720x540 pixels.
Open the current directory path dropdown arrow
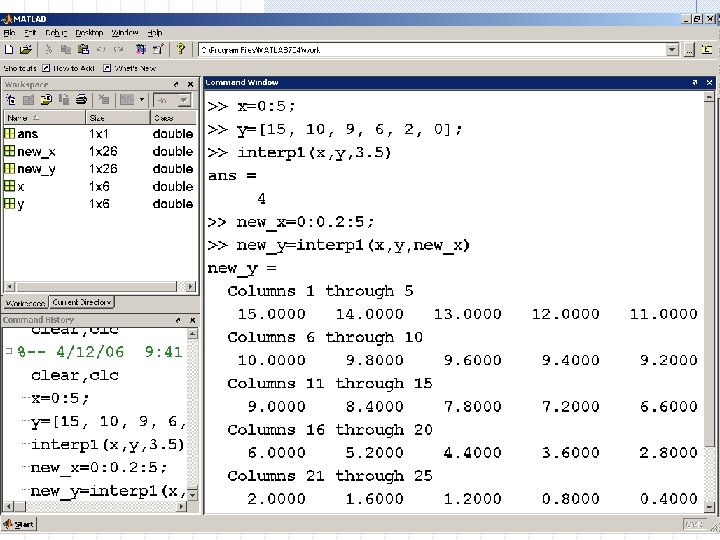672,50
